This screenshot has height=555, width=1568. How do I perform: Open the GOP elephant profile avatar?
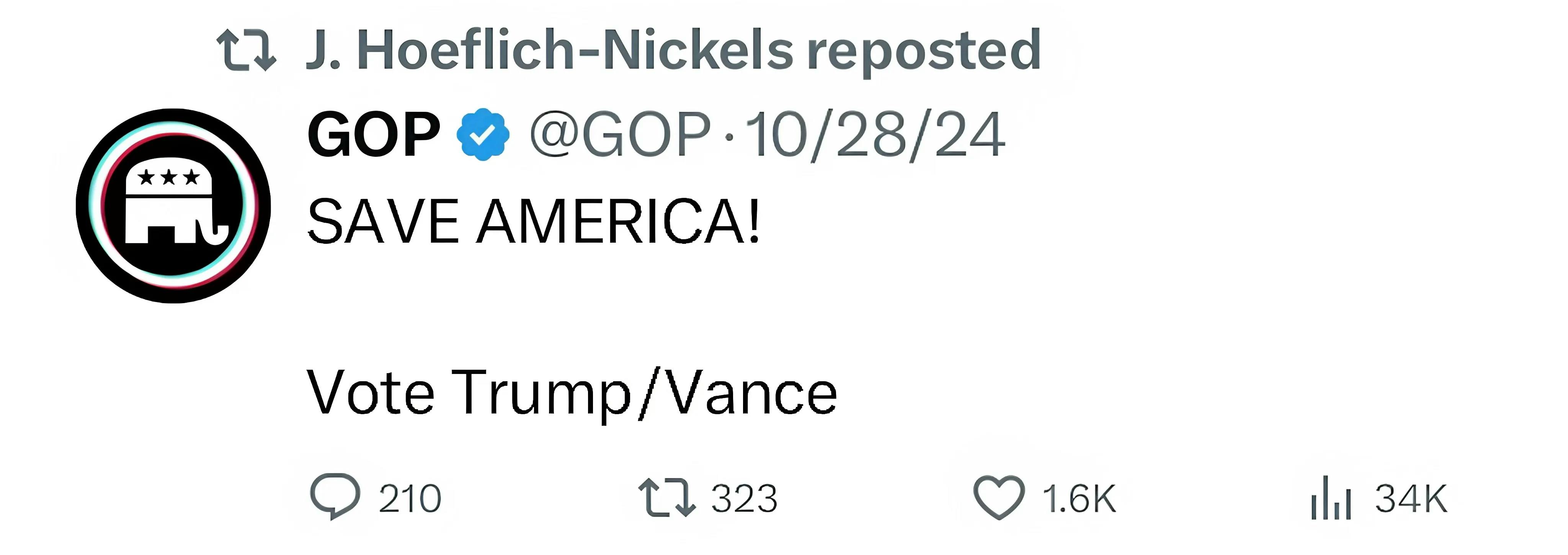173,206
